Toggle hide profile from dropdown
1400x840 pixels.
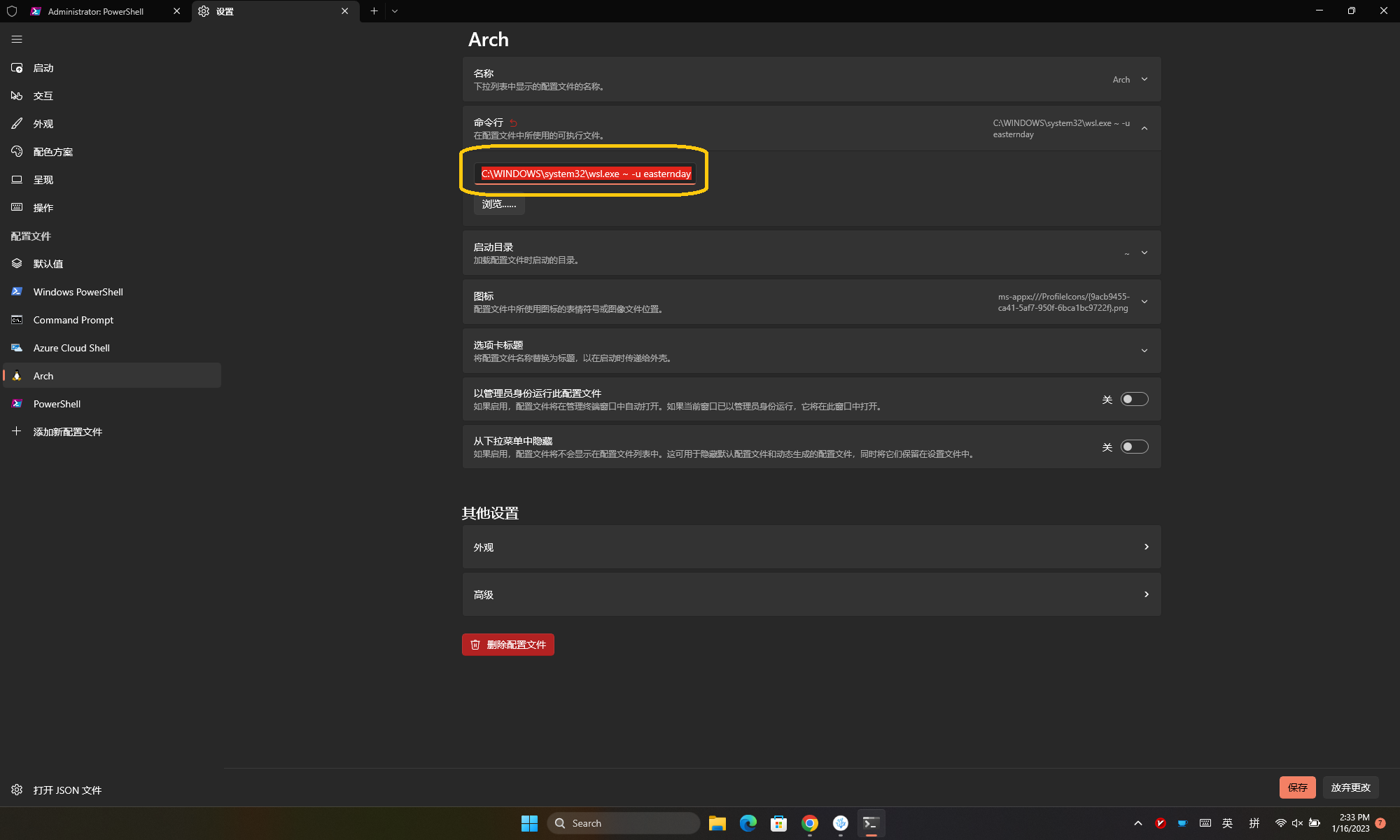[x=1134, y=447]
